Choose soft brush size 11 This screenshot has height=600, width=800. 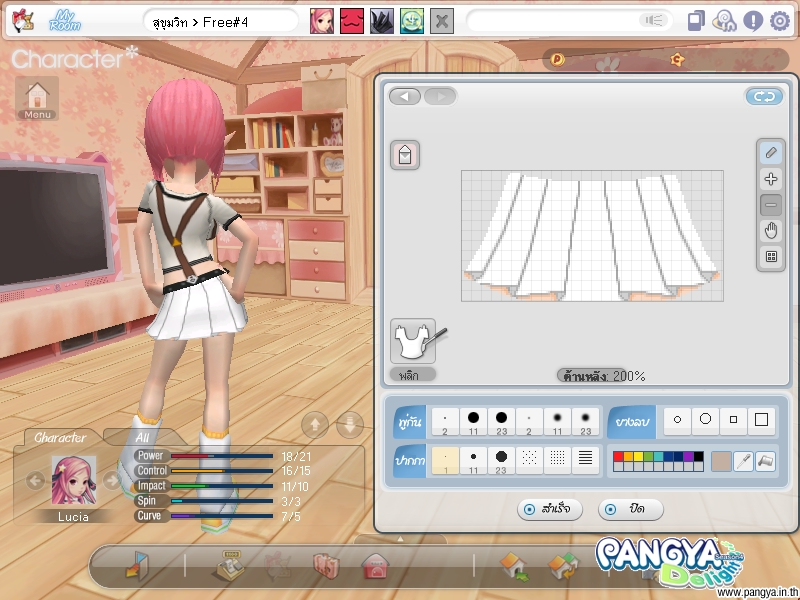pos(557,421)
